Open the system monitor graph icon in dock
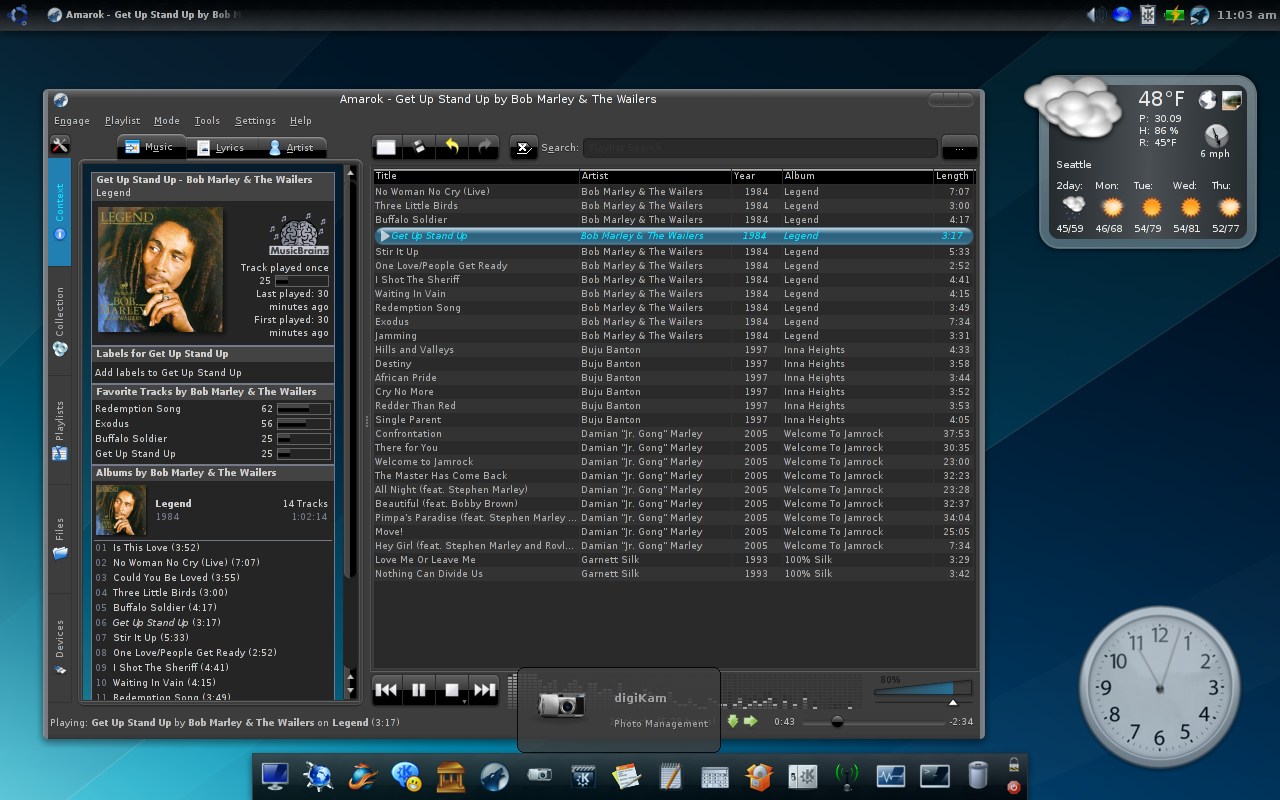 pos(891,775)
